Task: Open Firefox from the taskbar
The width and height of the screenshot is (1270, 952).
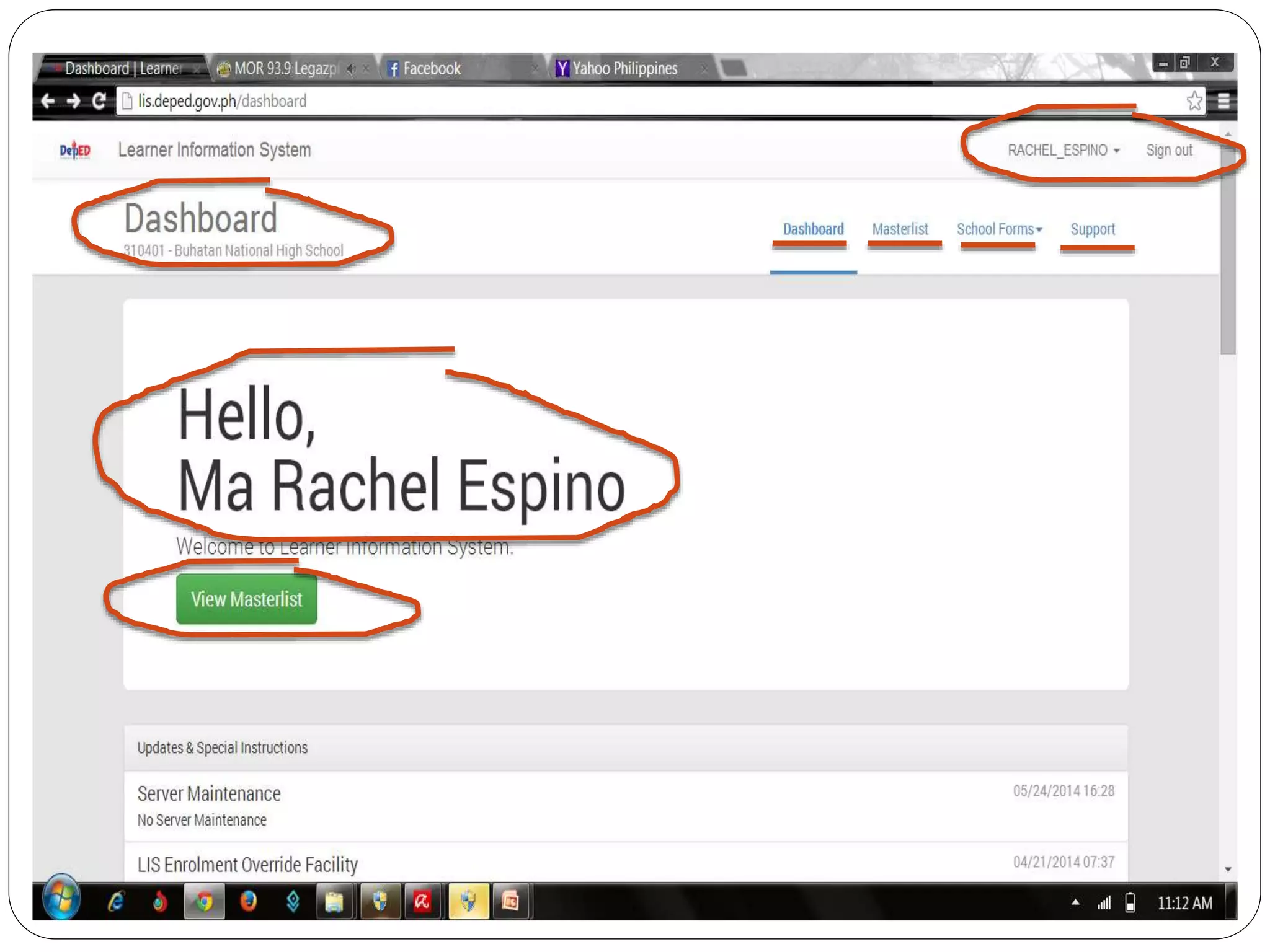Action: coord(249,901)
